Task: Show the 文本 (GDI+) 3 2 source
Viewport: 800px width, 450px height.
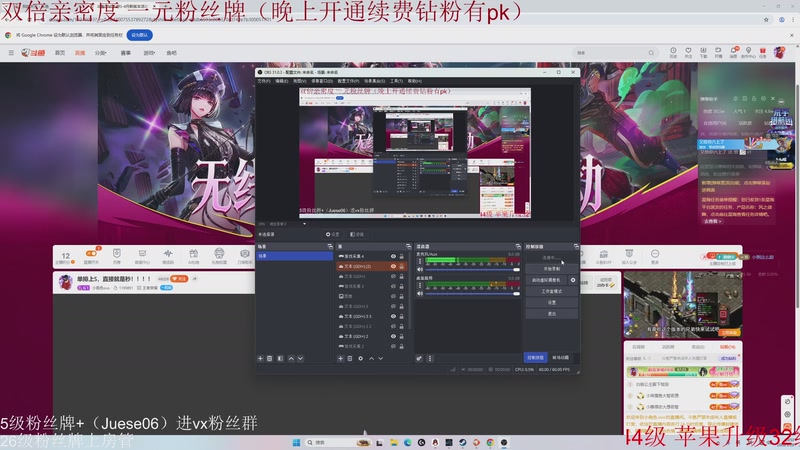Action: click(x=393, y=327)
